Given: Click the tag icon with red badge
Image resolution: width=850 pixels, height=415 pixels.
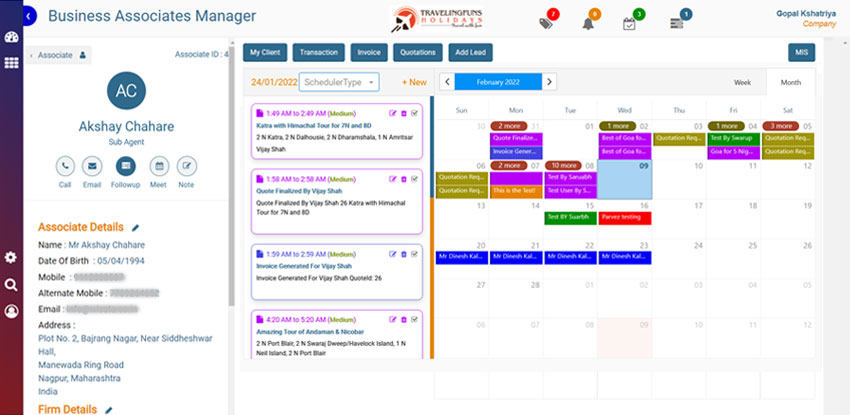Looking at the screenshot, I should point(546,24).
